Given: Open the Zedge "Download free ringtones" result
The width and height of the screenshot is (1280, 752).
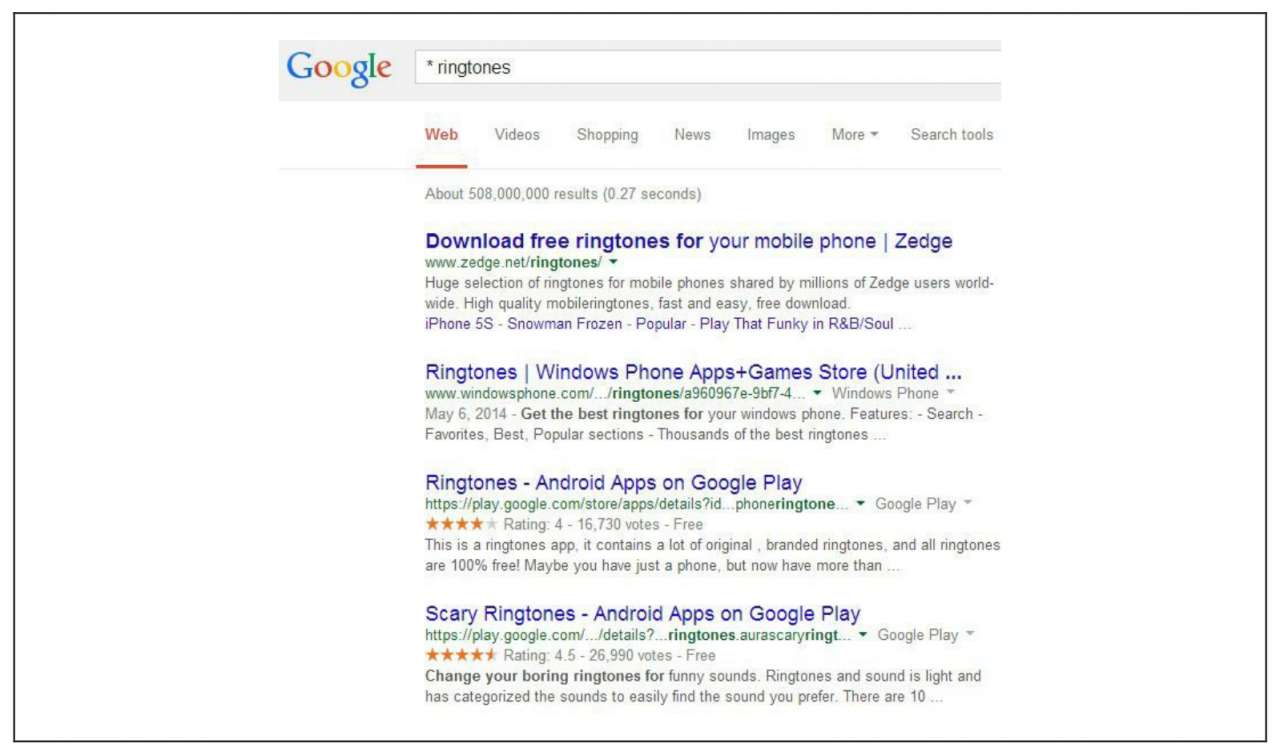Looking at the screenshot, I should click(x=689, y=241).
